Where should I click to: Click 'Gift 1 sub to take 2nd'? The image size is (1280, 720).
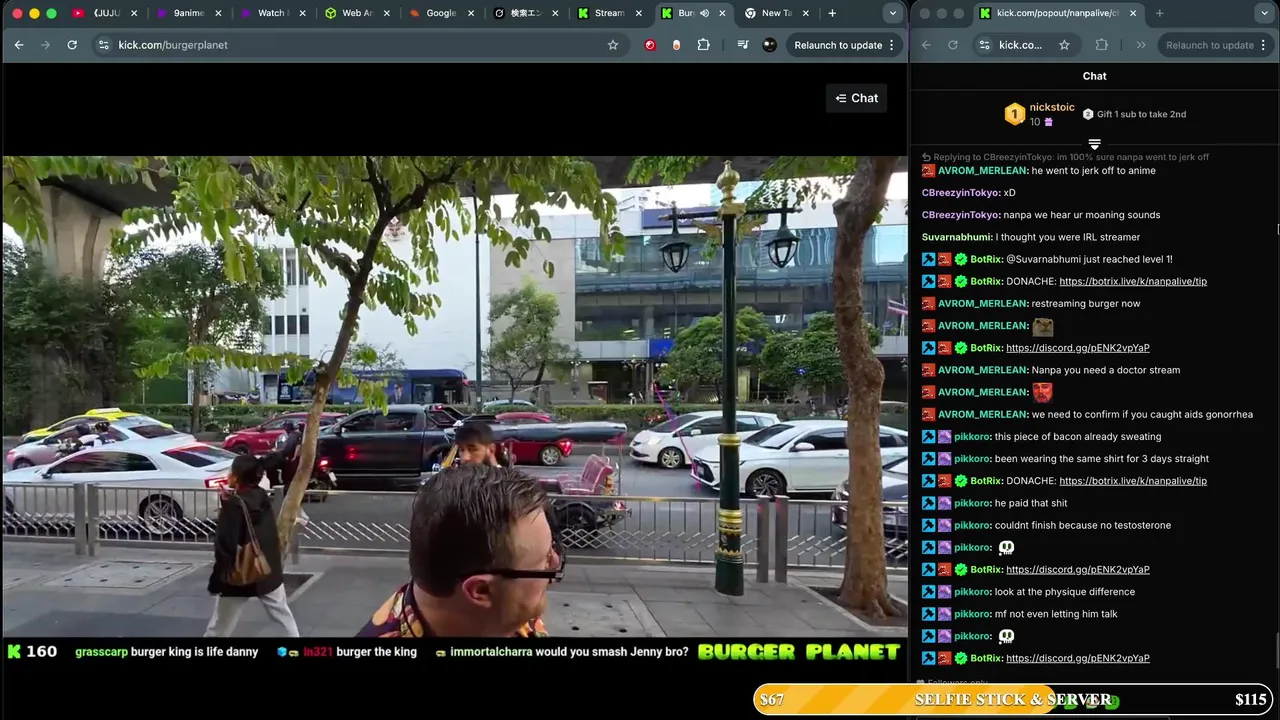pos(1141,114)
